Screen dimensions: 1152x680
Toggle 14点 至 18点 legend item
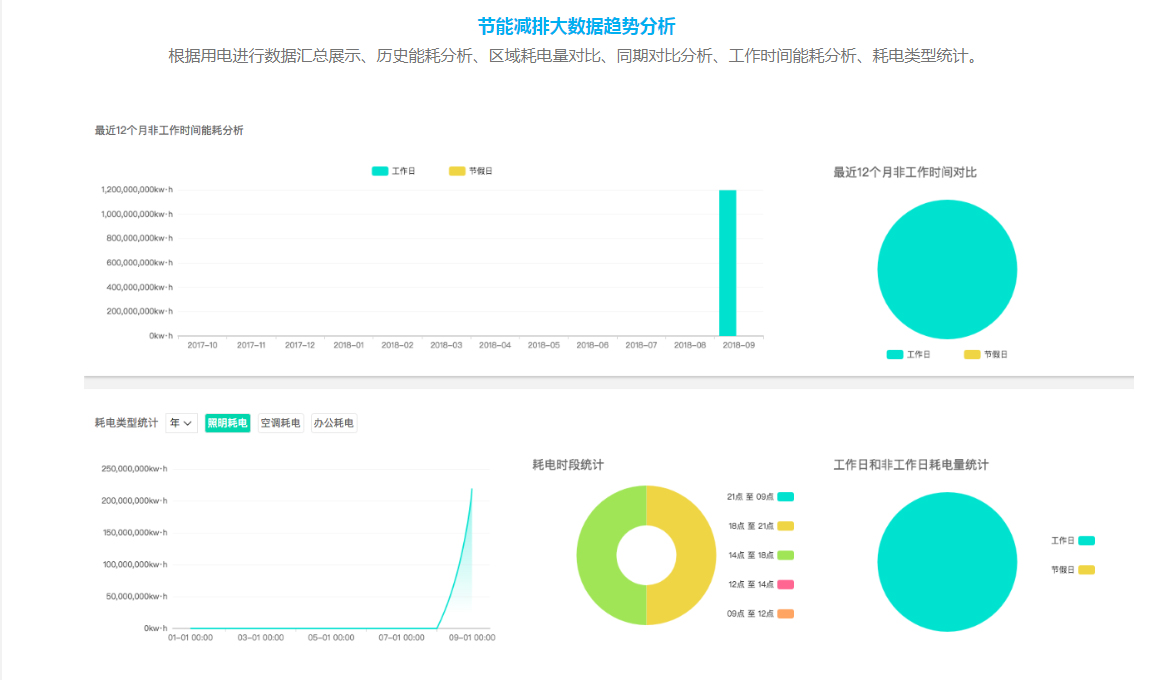click(x=760, y=555)
